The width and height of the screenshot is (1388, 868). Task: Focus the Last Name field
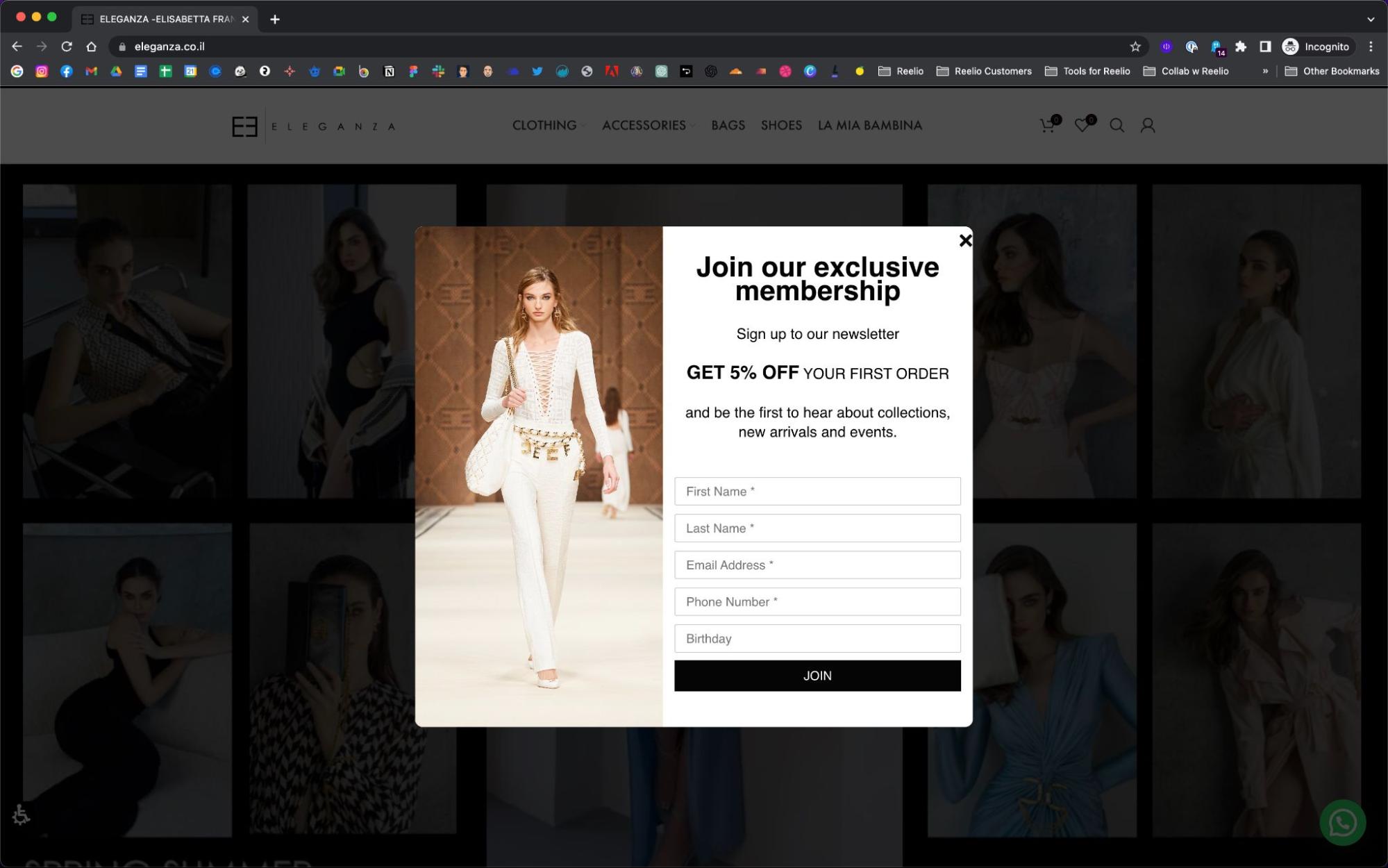[x=817, y=528]
